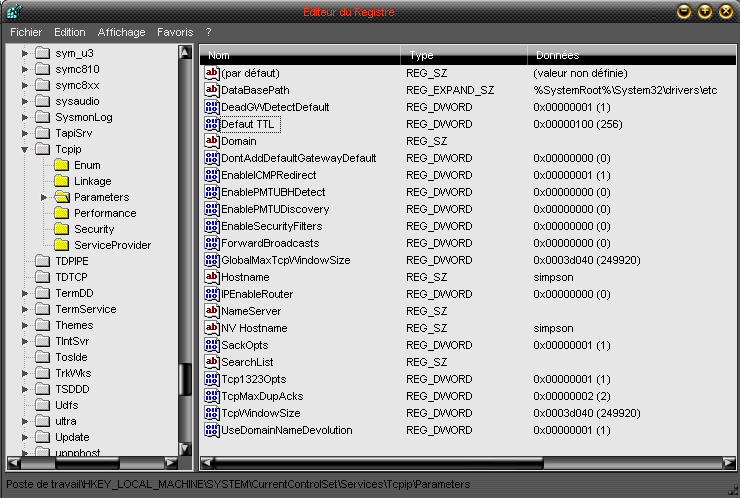Screen dimensions: 740x498
Task: Click the ForwardBroadcasts DWORD icon
Action: 211,243
